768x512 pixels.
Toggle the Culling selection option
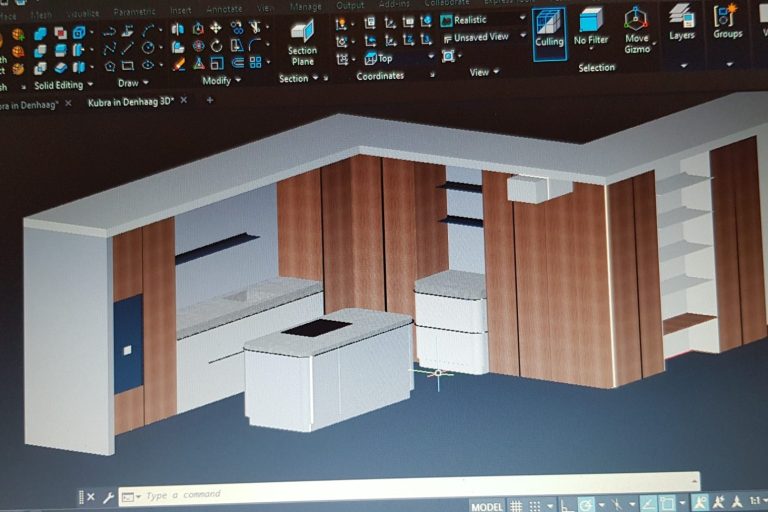coord(549,30)
